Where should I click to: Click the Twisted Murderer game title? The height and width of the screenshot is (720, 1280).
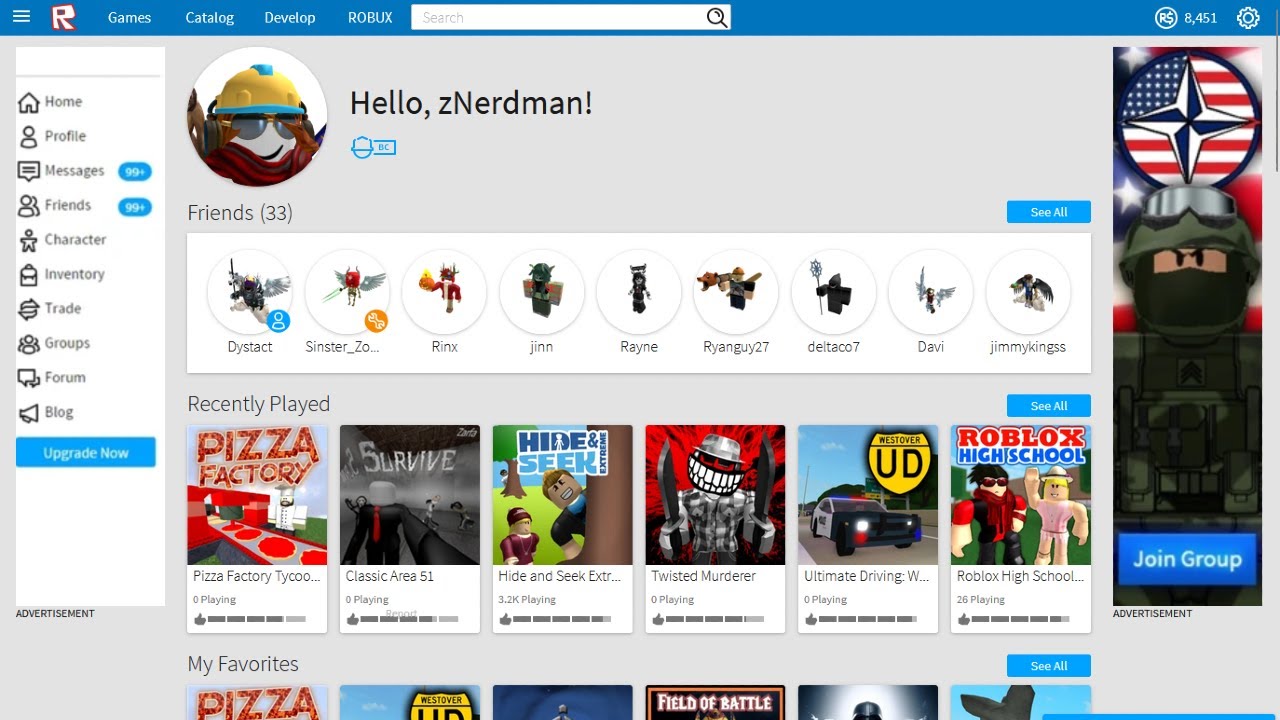click(x=704, y=576)
